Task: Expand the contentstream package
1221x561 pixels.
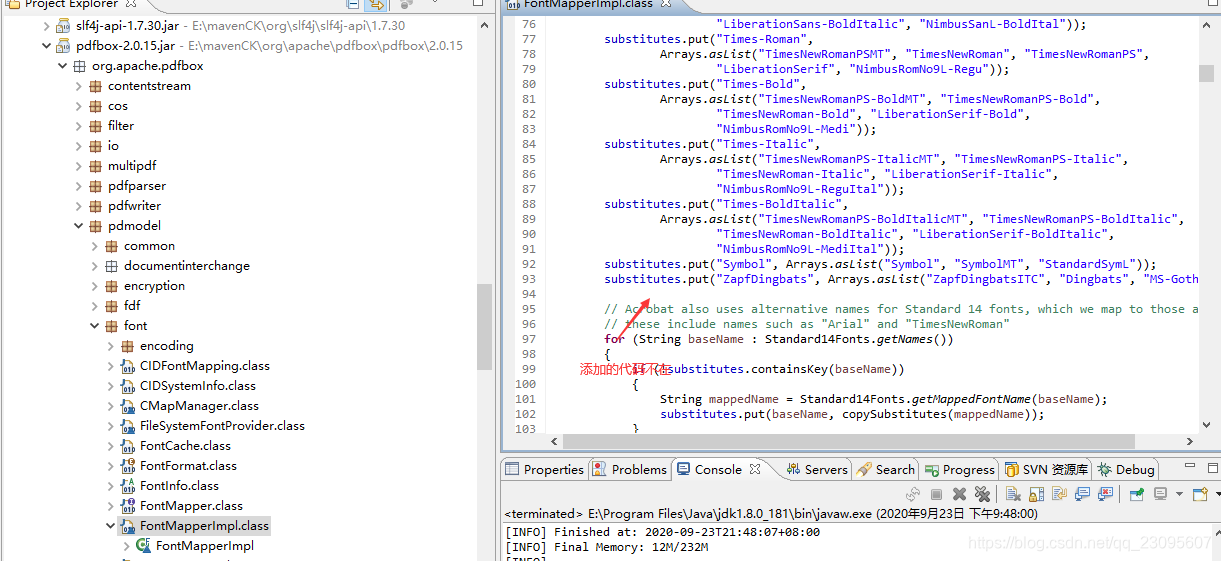Action: click(78, 86)
